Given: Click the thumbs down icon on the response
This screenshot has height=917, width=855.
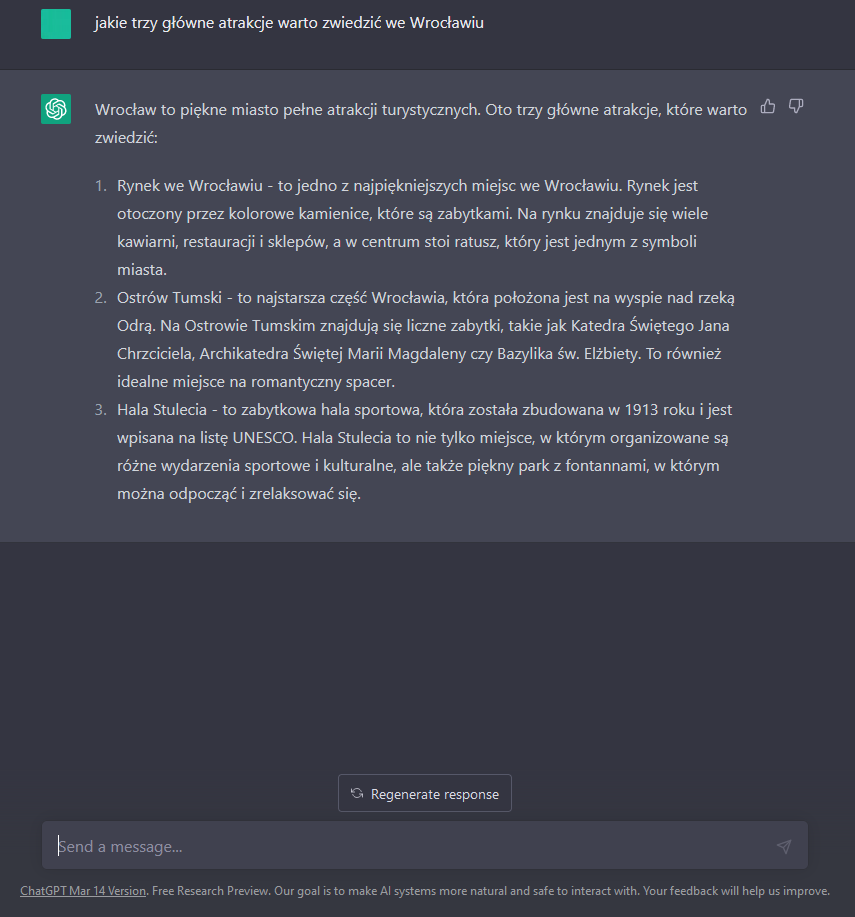Looking at the screenshot, I should pyautogui.click(x=796, y=106).
